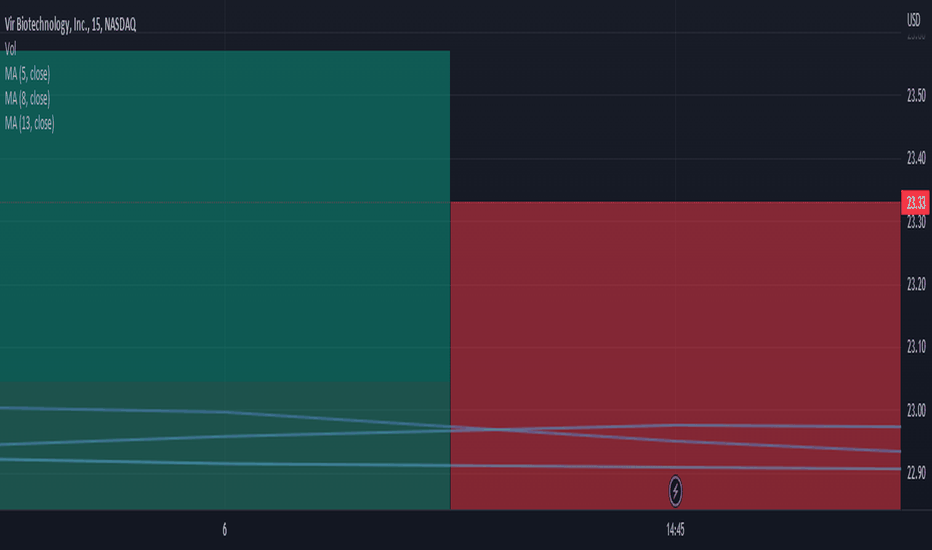The image size is (932, 550).
Task: Click the USD currency label
Action: [x=914, y=20]
